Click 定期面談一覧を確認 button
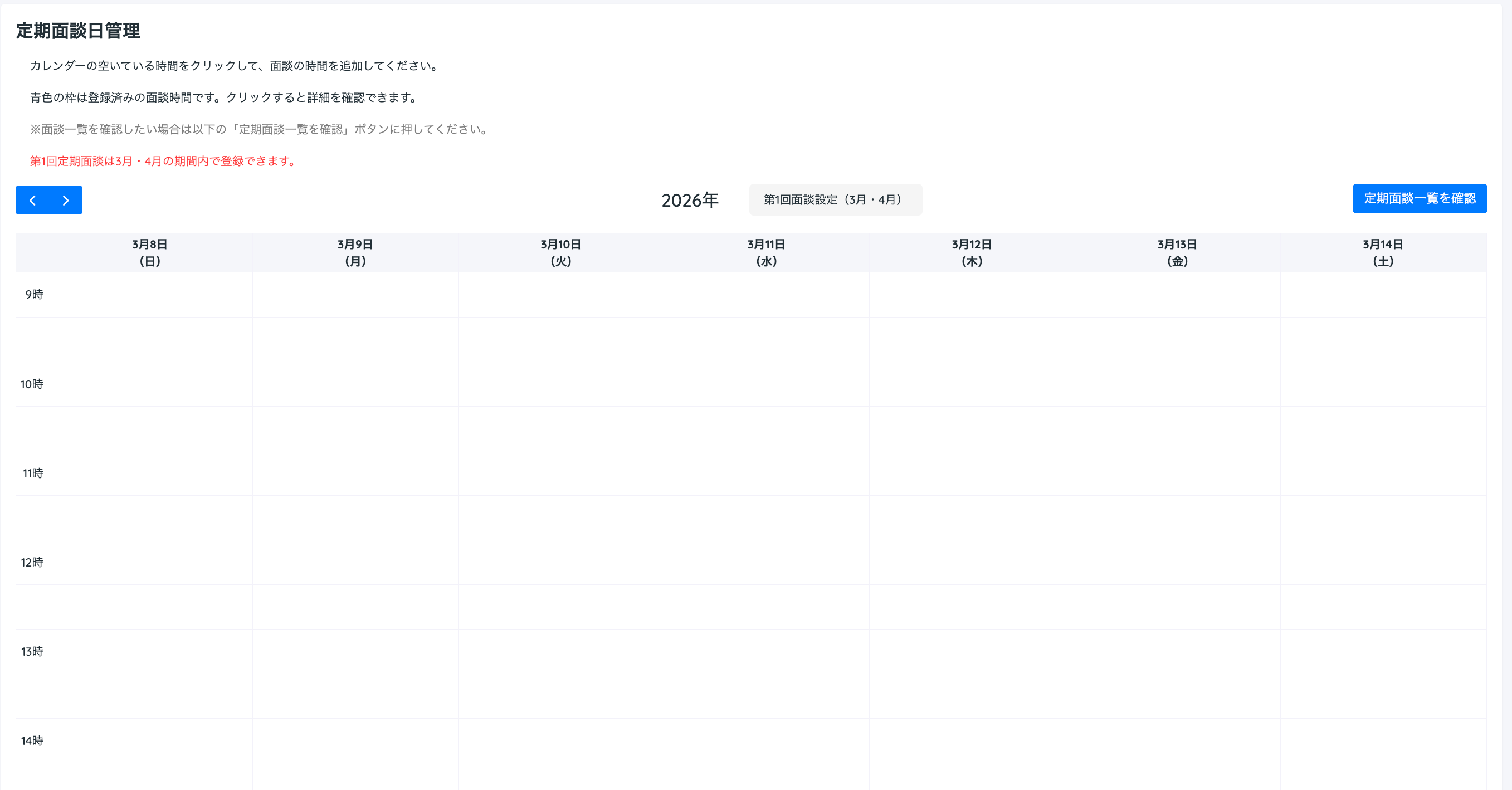Screen dimensions: 1512x790 1420,198
